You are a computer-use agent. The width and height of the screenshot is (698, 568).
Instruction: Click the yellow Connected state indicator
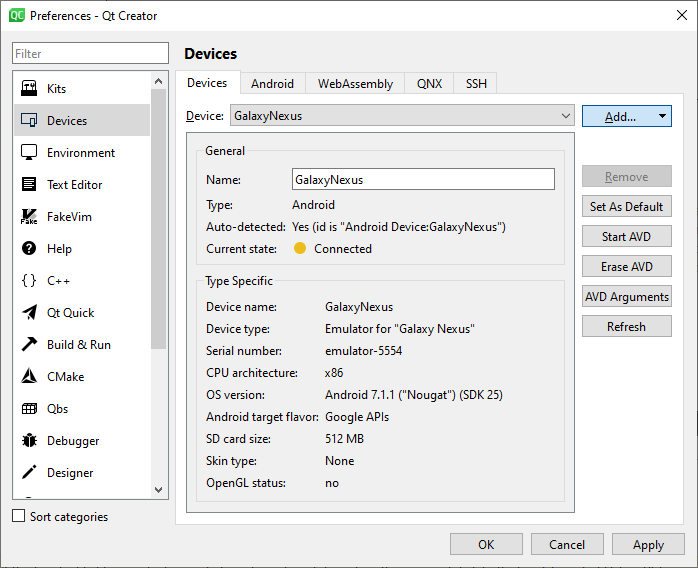coord(300,248)
